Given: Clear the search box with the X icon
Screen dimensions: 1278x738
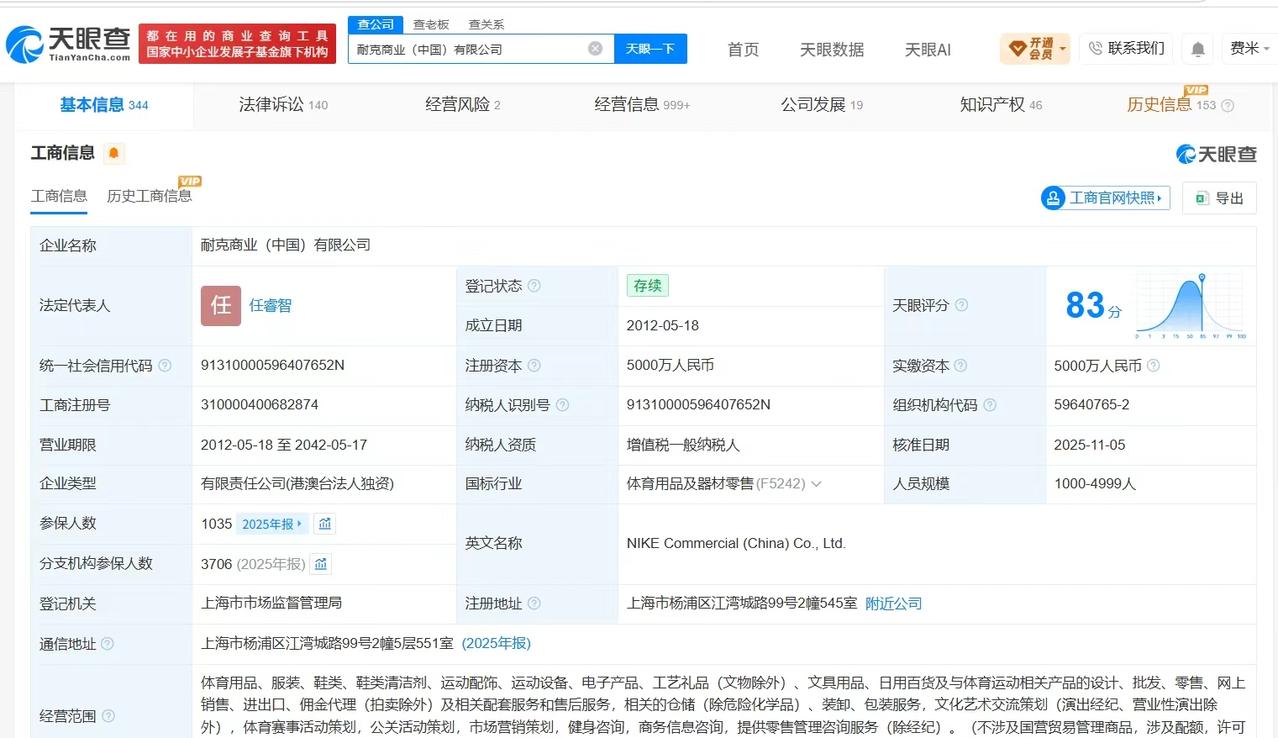Looking at the screenshot, I should (x=595, y=48).
